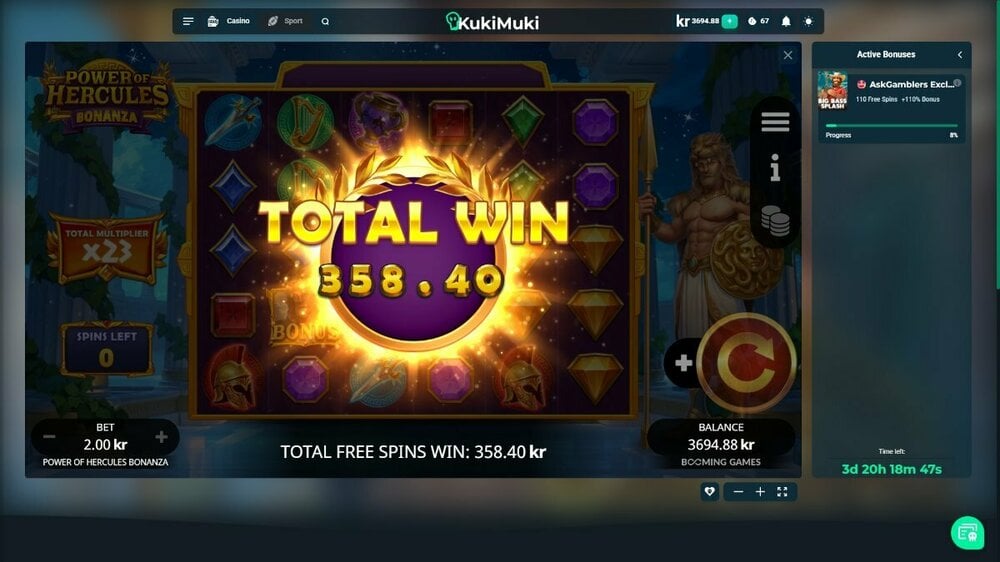Toggle the light/dark theme sun icon
Screen dimensions: 1000x562
[809, 21]
